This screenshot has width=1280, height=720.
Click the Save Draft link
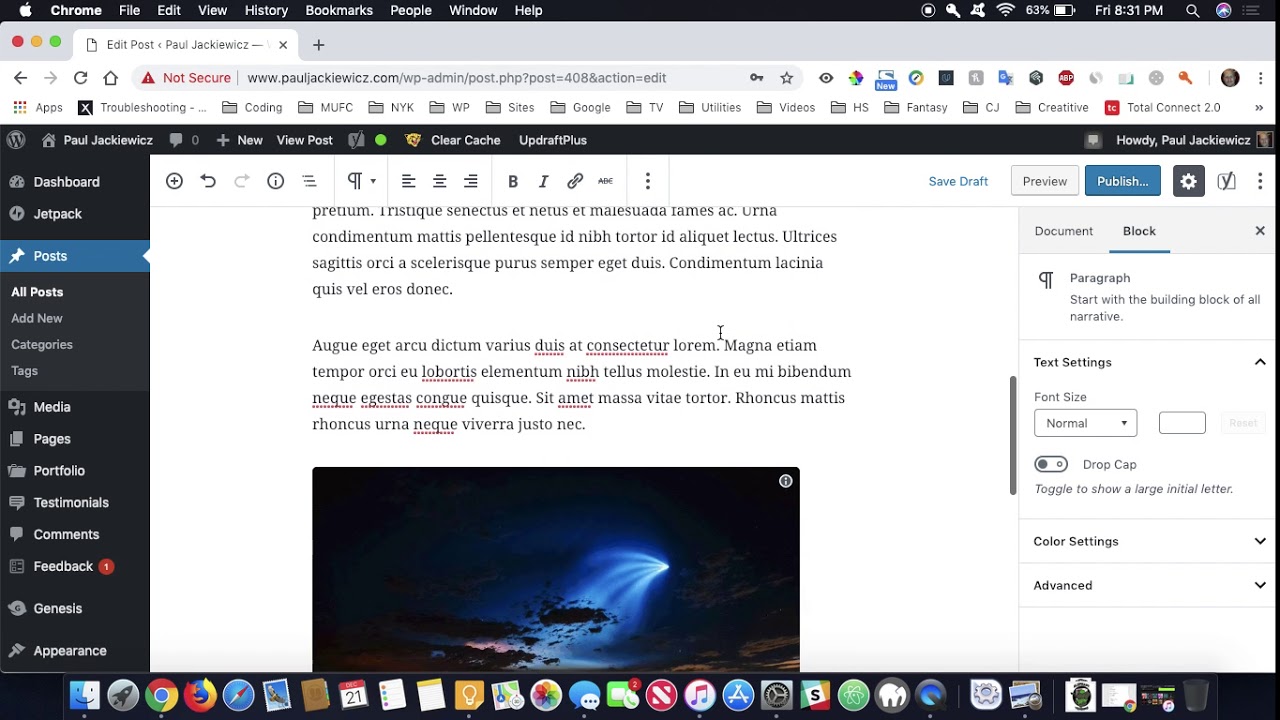(958, 181)
